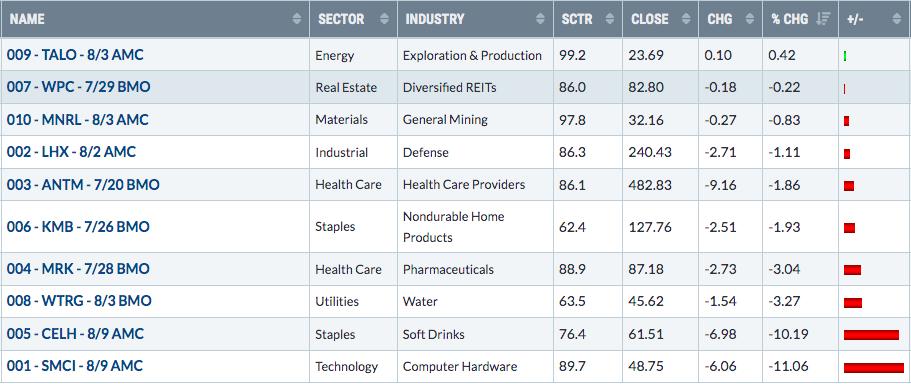This screenshot has height=384, width=911.
Task: Click the 002 - LHX - 8/2 AMC link
Action: click(x=71, y=152)
